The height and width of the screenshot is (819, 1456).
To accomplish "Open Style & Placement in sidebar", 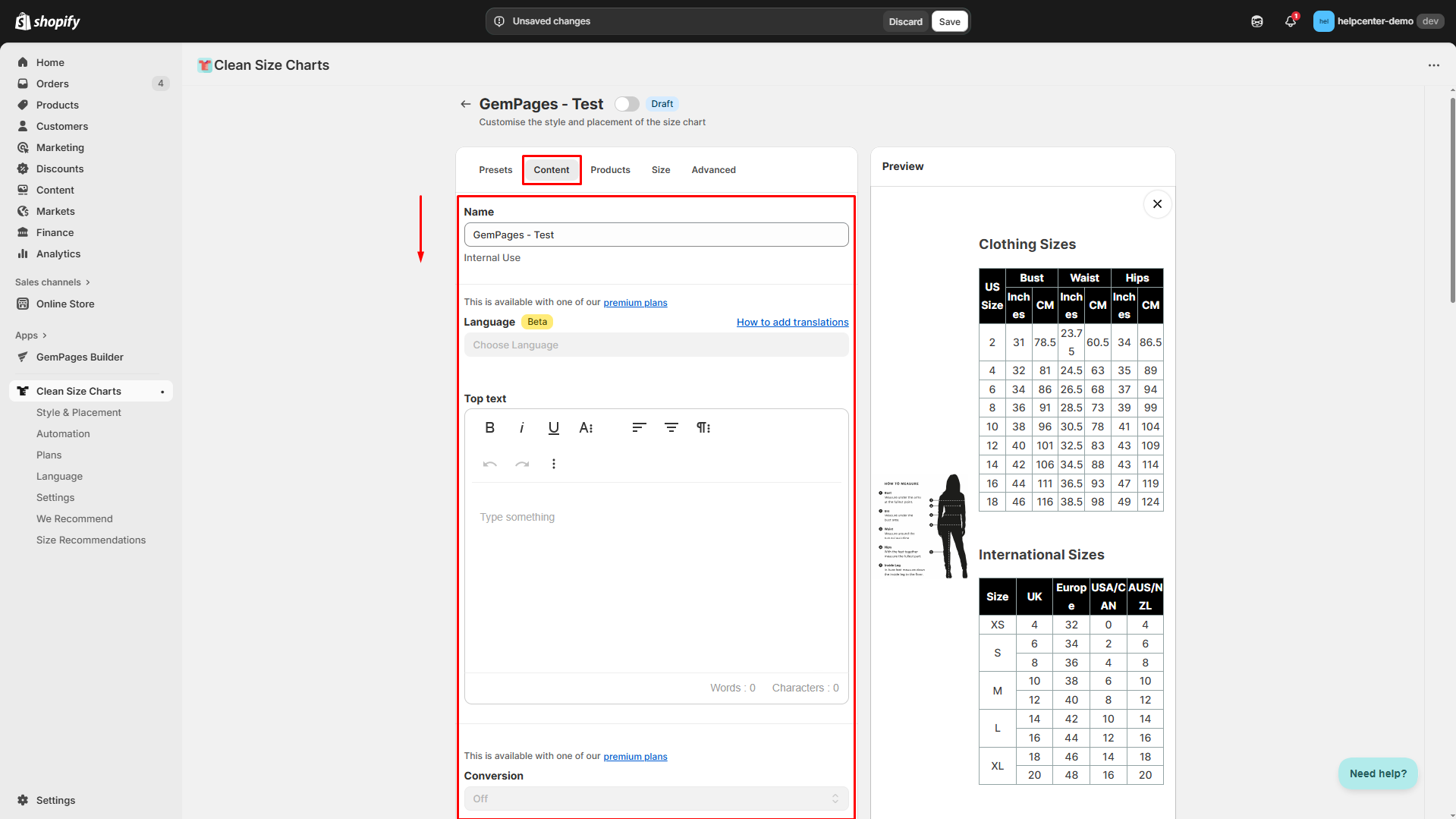I will coord(79,413).
